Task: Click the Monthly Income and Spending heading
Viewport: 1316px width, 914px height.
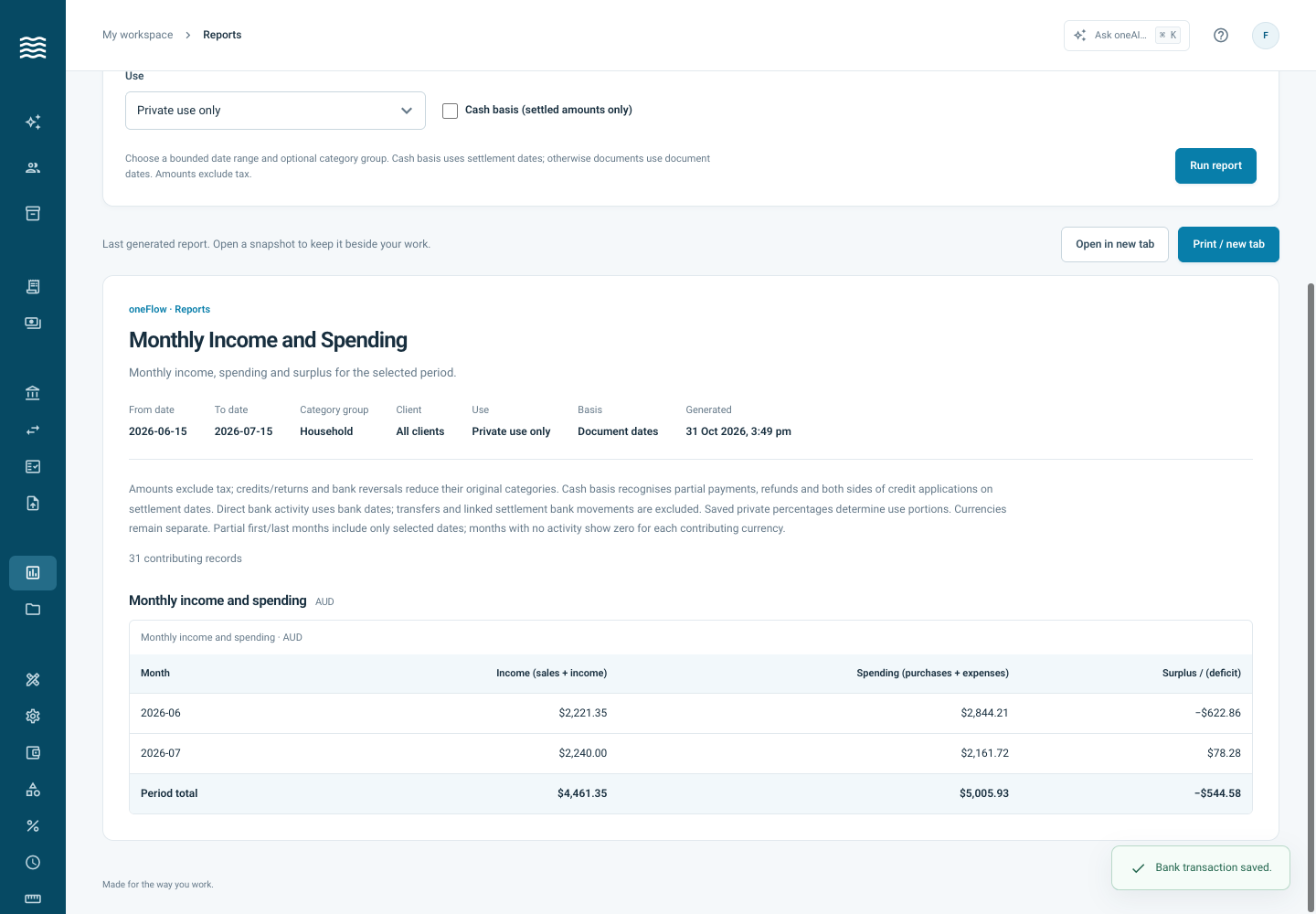Action: pyautogui.click(x=268, y=340)
